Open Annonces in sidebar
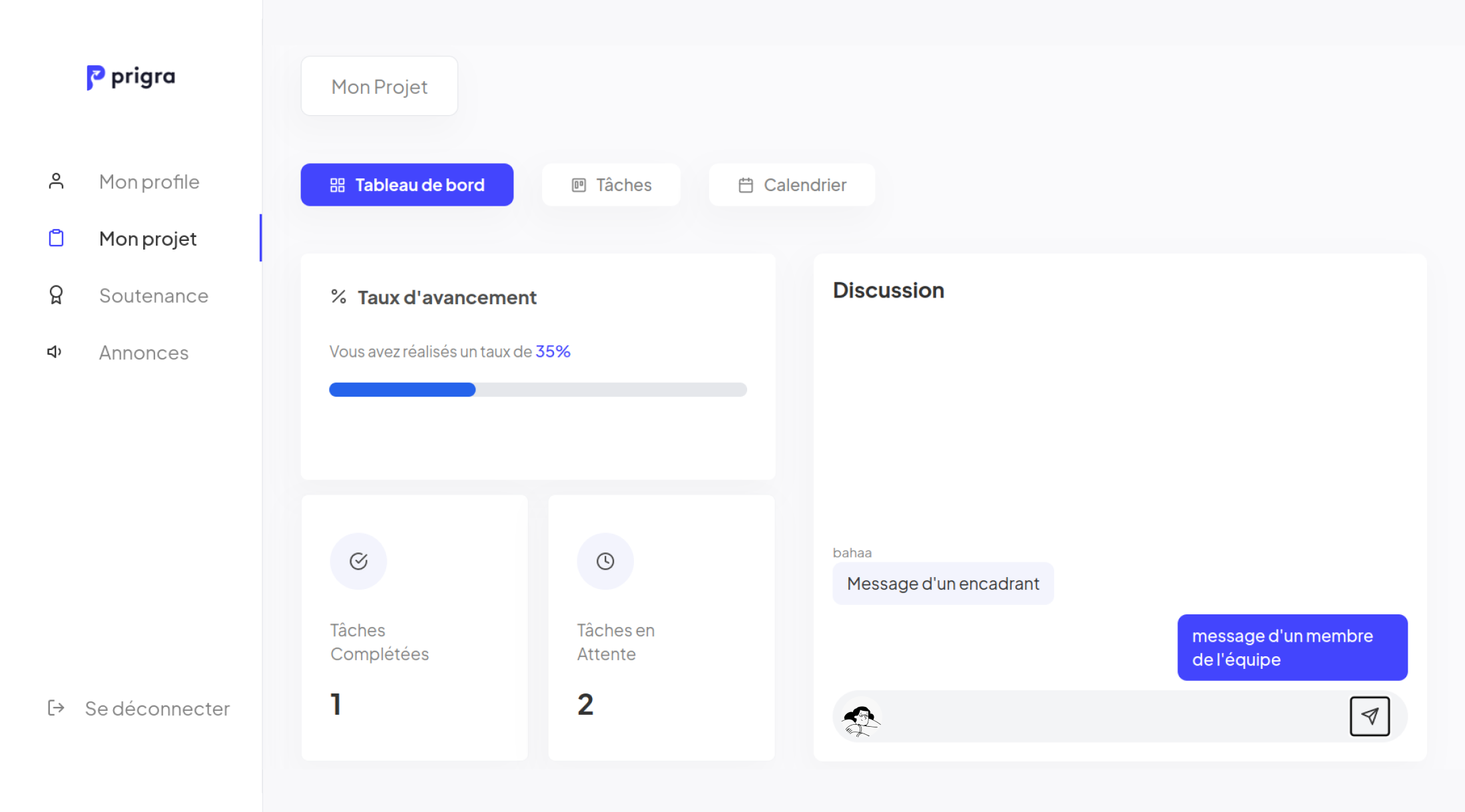 coord(144,353)
